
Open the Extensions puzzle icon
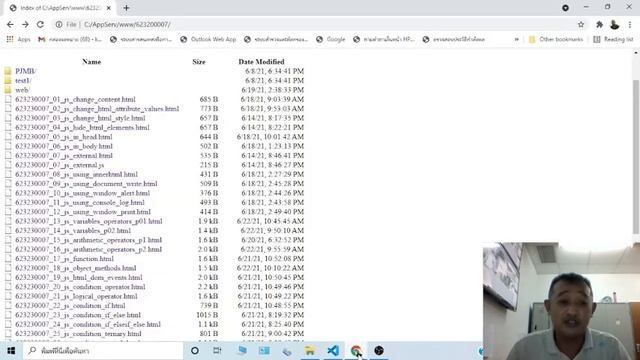point(599,24)
